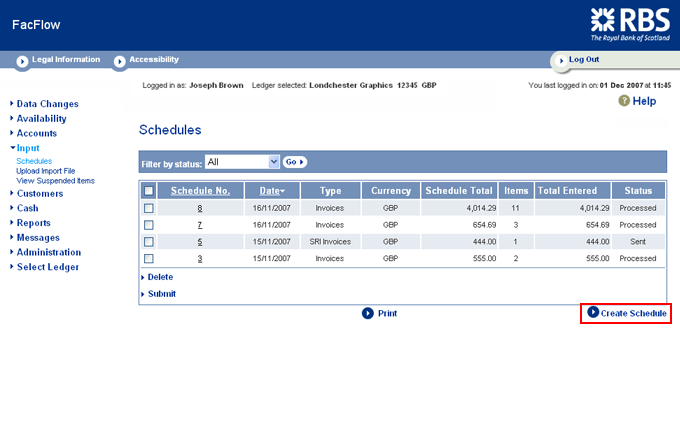The width and height of the screenshot is (680, 447).
Task: Sort table by Date column
Action: (x=271, y=191)
